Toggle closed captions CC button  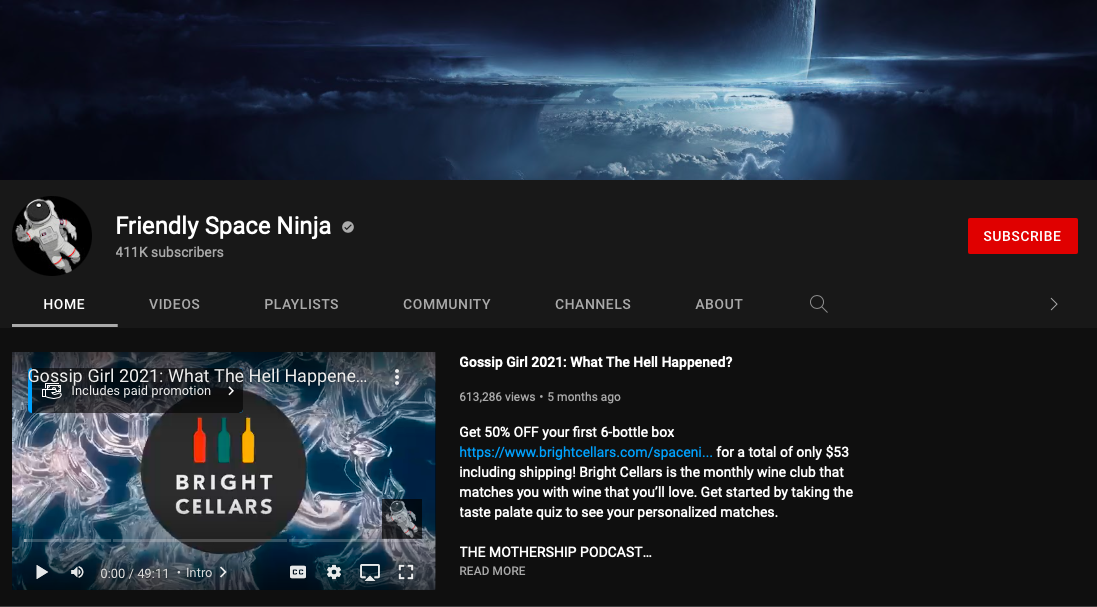pos(297,572)
